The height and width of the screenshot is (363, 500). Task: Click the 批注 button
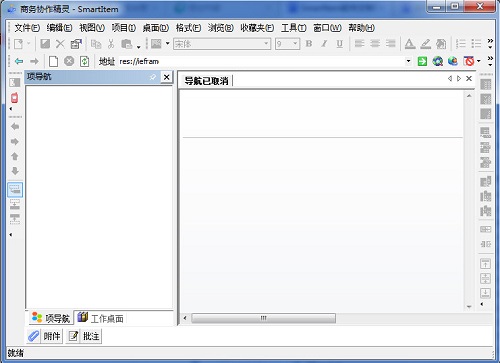(x=84, y=336)
